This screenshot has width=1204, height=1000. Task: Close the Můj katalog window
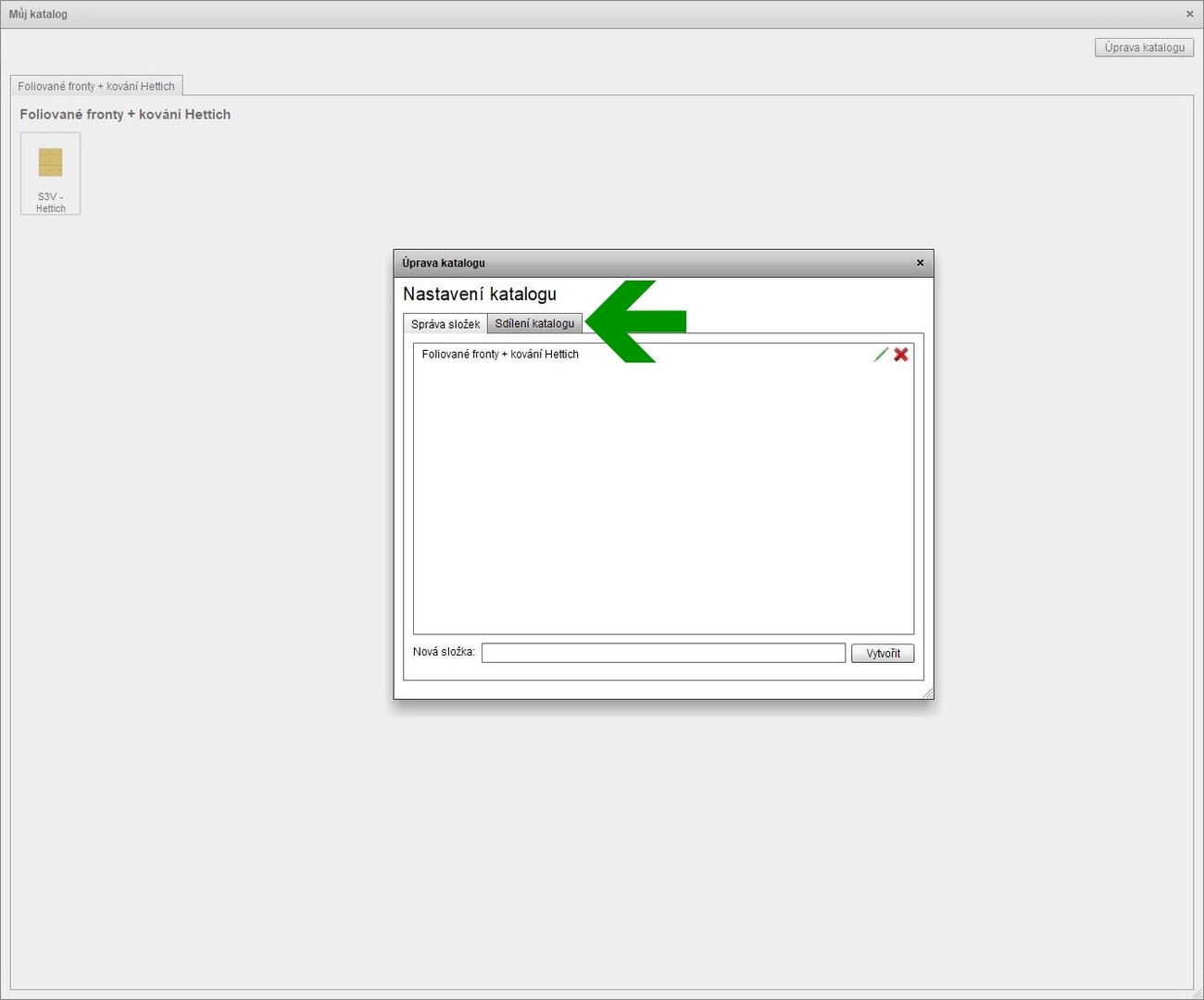[1189, 14]
